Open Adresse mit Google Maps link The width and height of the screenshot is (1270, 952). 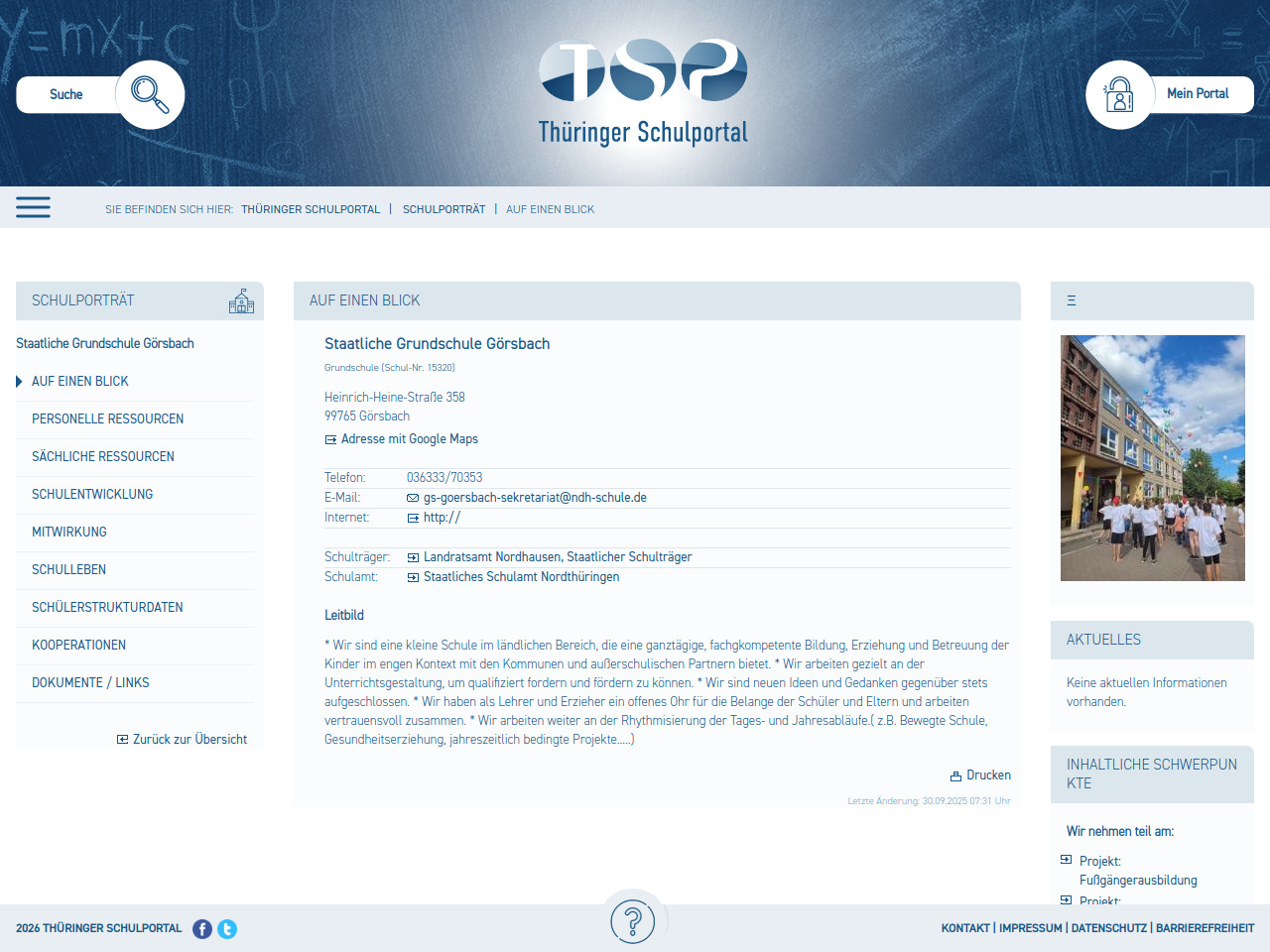tap(409, 439)
